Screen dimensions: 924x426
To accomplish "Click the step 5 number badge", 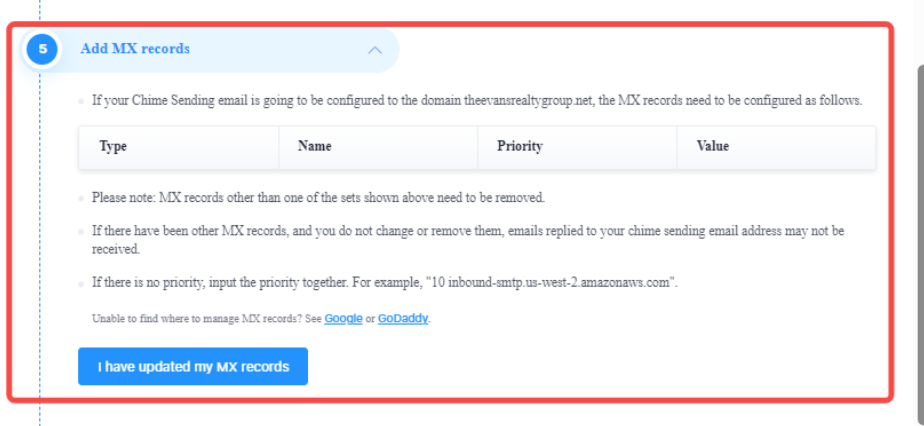I will pyautogui.click(x=42, y=49).
